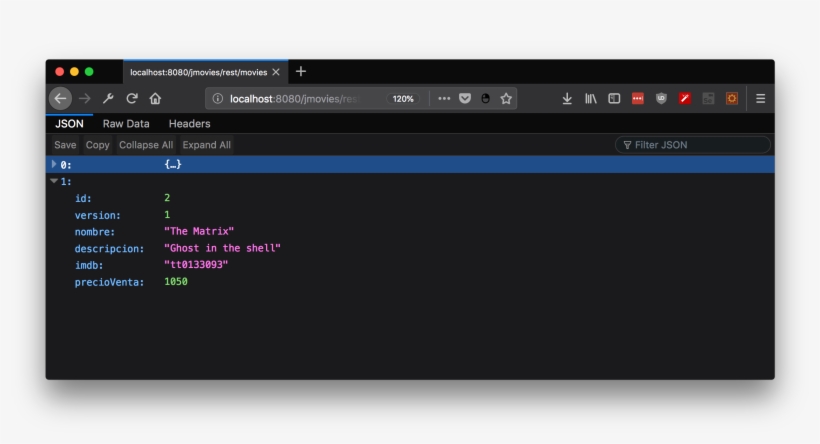This screenshot has height=444, width=820.
Task: Switch to the JSON viewer tab
Action: [69, 124]
